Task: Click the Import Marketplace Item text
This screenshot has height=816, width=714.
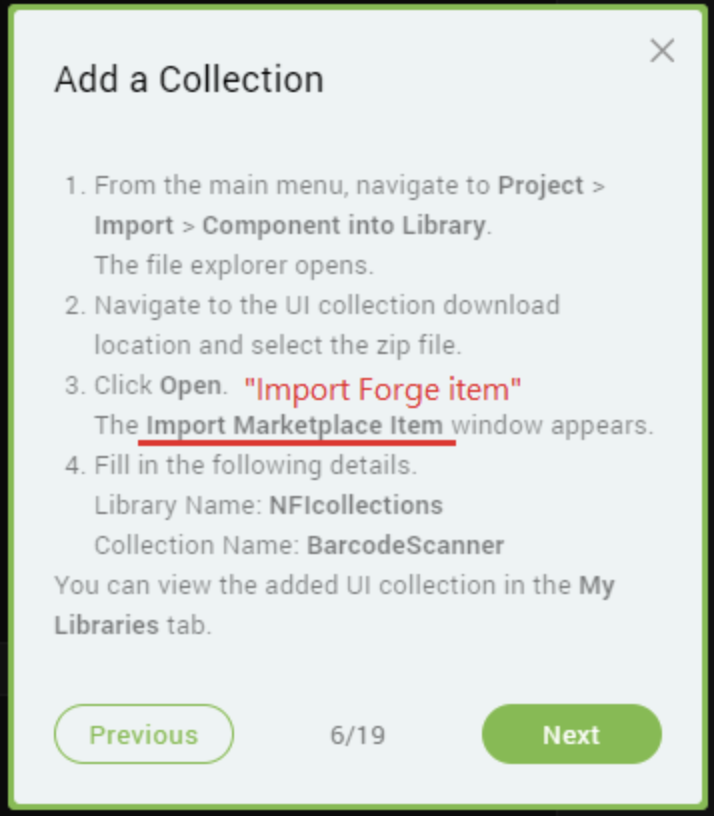Action: pyautogui.click(x=295, y=425)
